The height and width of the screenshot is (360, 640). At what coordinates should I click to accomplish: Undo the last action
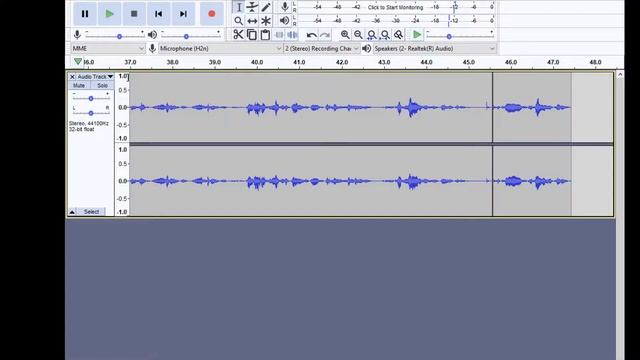tap(311, 35)
